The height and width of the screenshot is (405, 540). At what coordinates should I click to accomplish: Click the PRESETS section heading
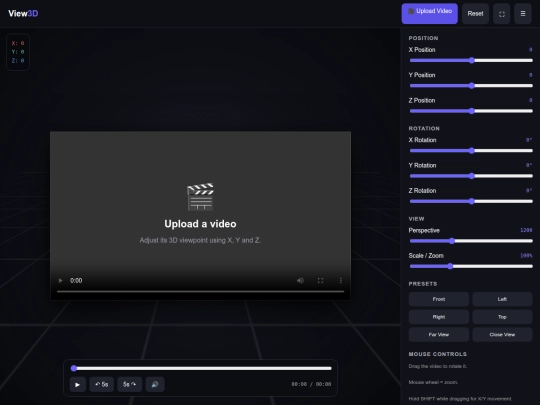pos(423,284)
